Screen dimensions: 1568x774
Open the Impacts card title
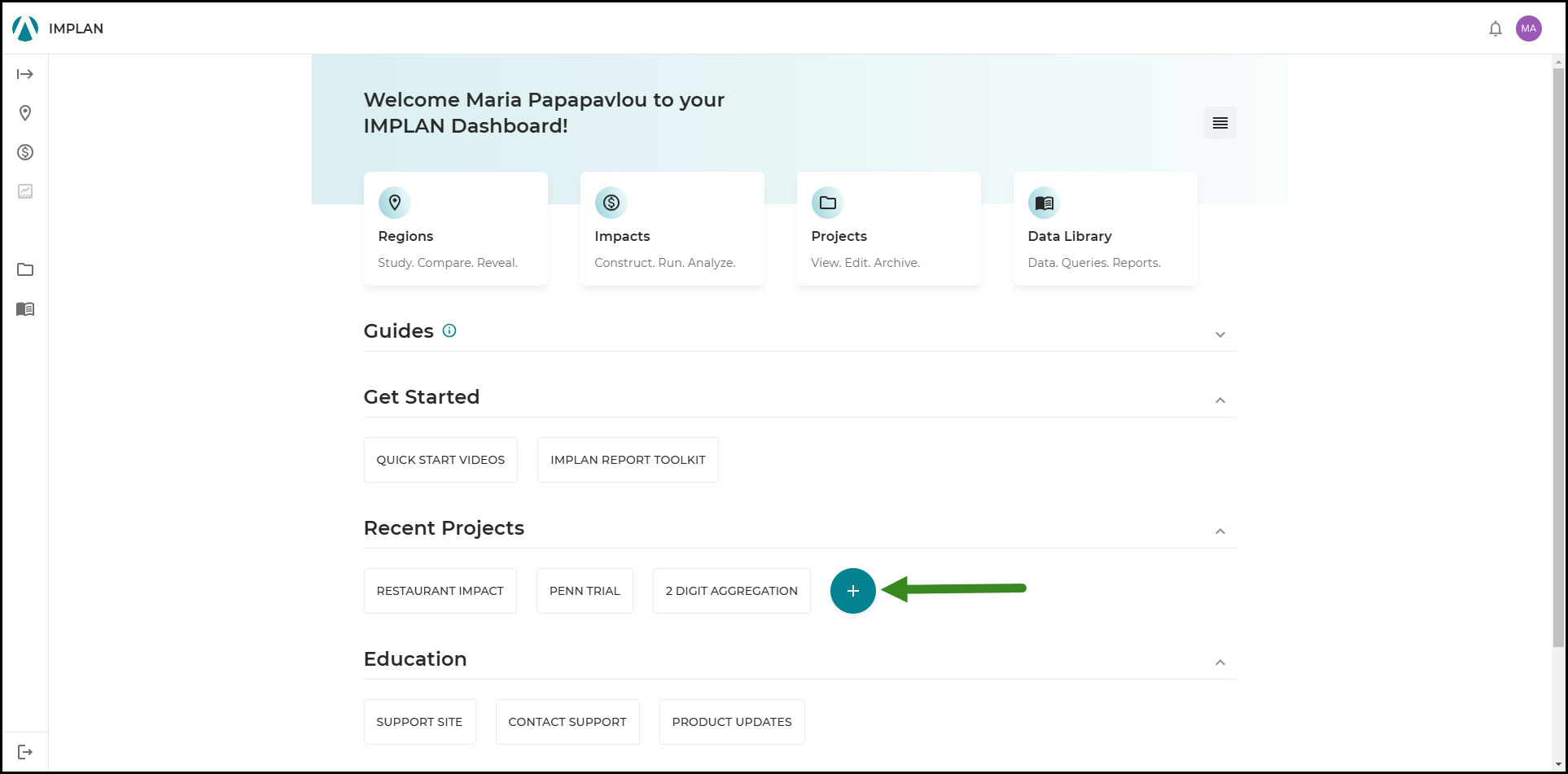click(x=622, y=236)
